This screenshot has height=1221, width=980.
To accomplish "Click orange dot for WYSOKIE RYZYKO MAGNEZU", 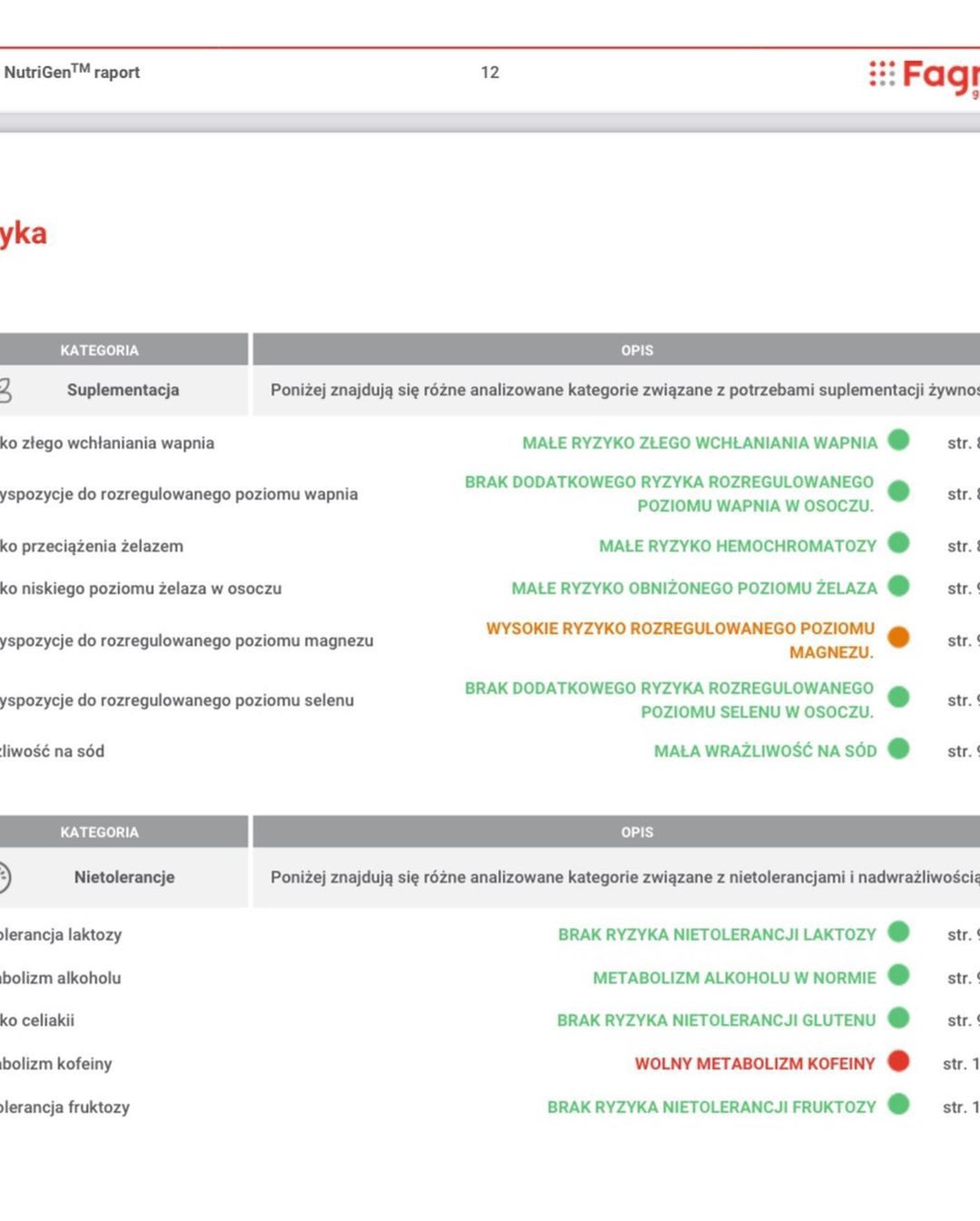I will click(898, 638).
